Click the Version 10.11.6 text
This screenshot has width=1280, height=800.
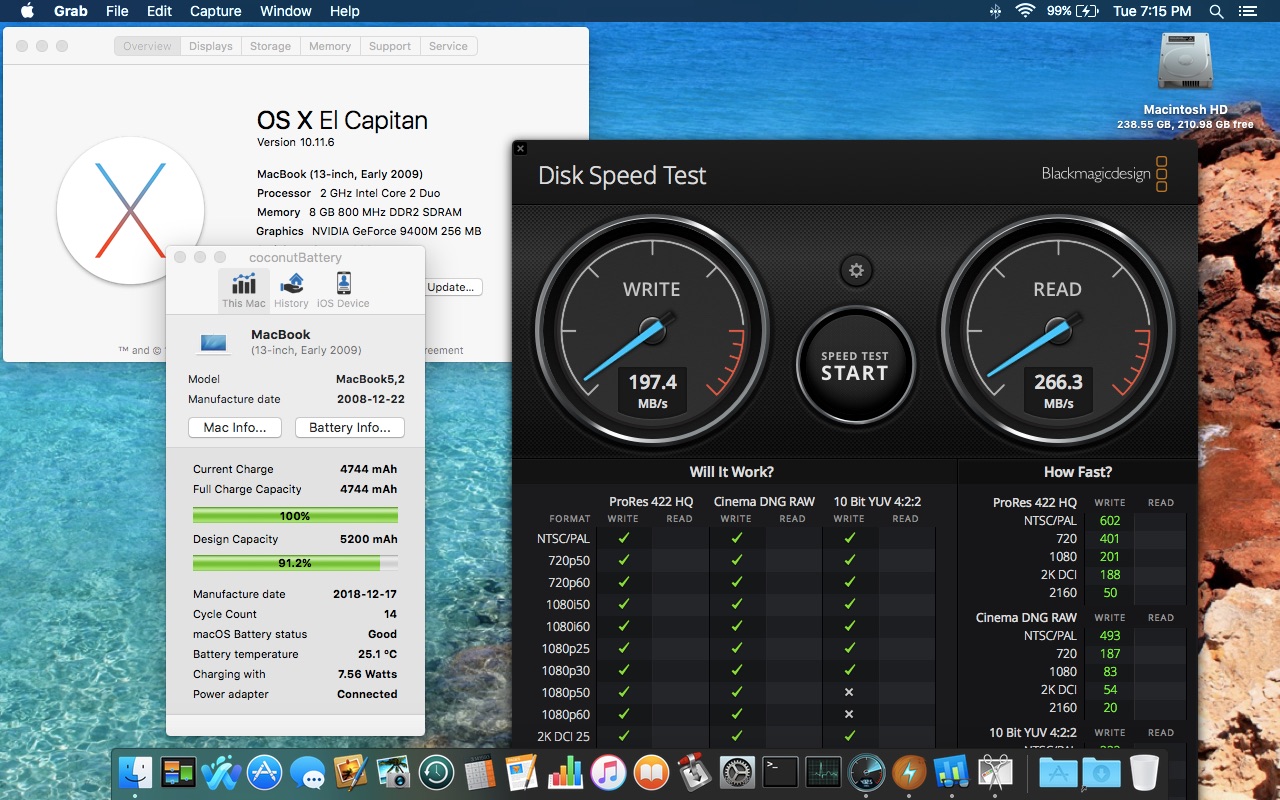coord(296,142)
